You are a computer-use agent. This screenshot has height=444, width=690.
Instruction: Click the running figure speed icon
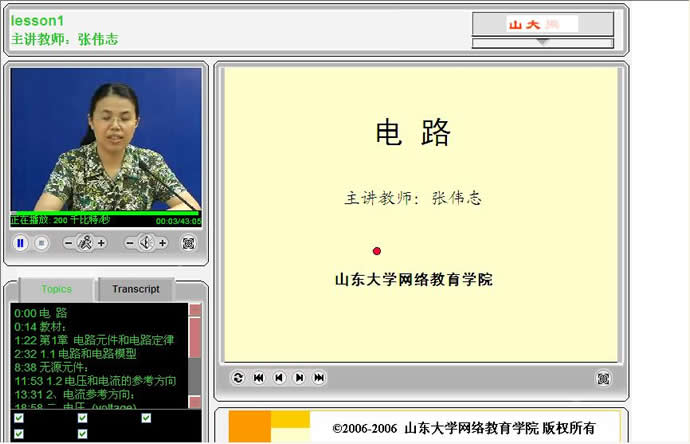pos(85,242)
